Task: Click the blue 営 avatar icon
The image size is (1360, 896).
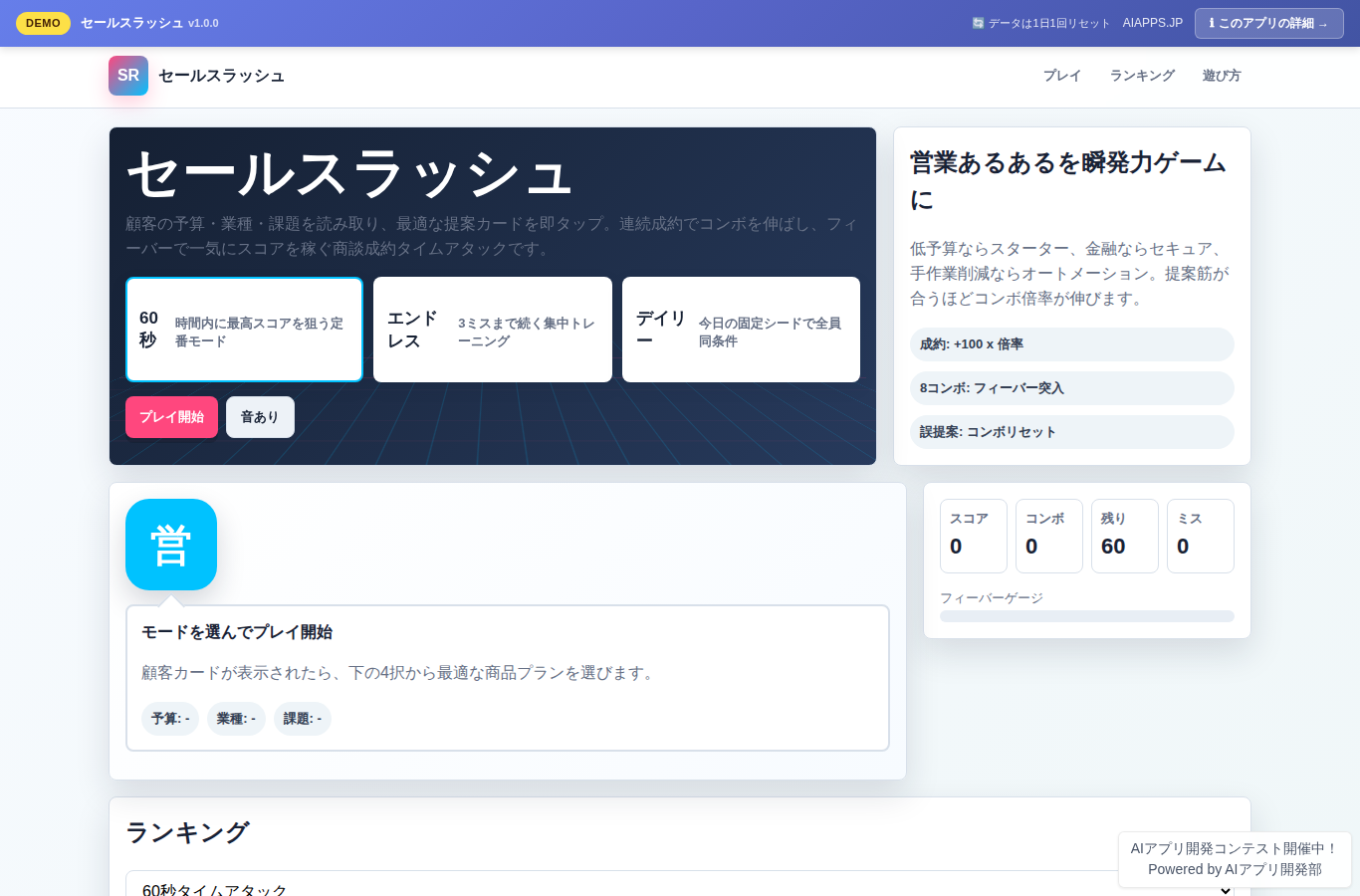Action: point(171,545)
